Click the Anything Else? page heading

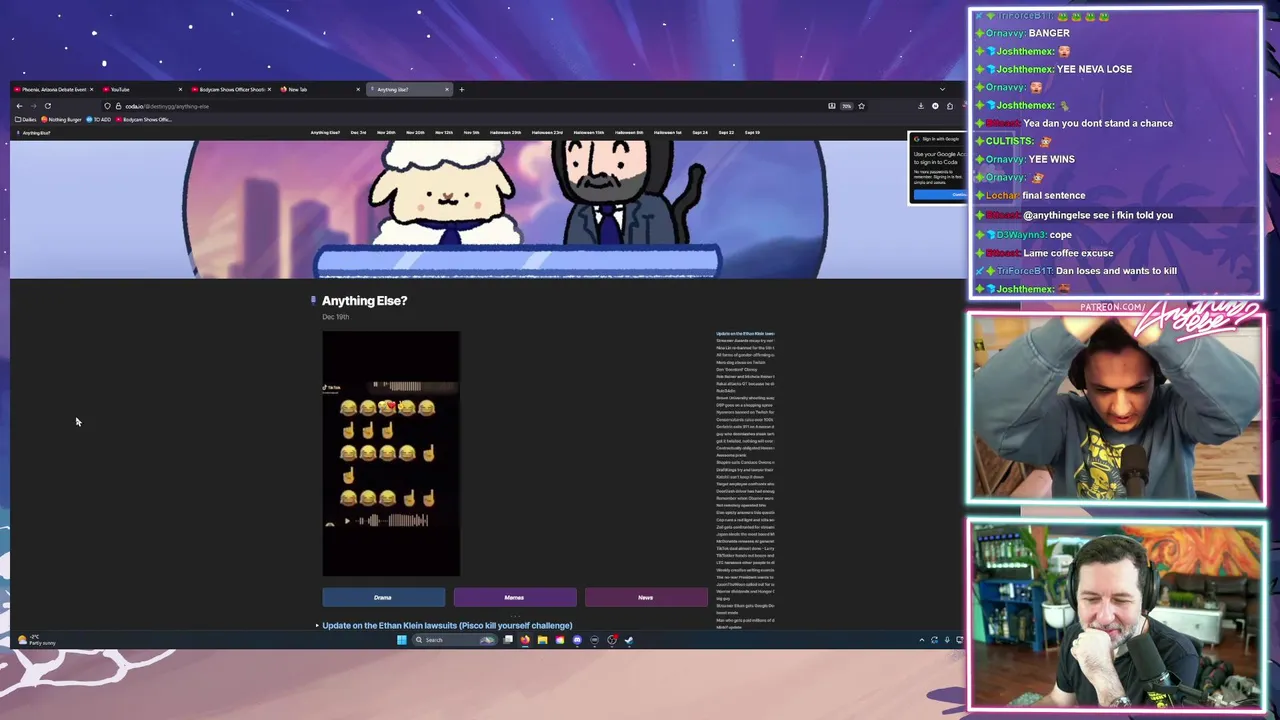364,300
